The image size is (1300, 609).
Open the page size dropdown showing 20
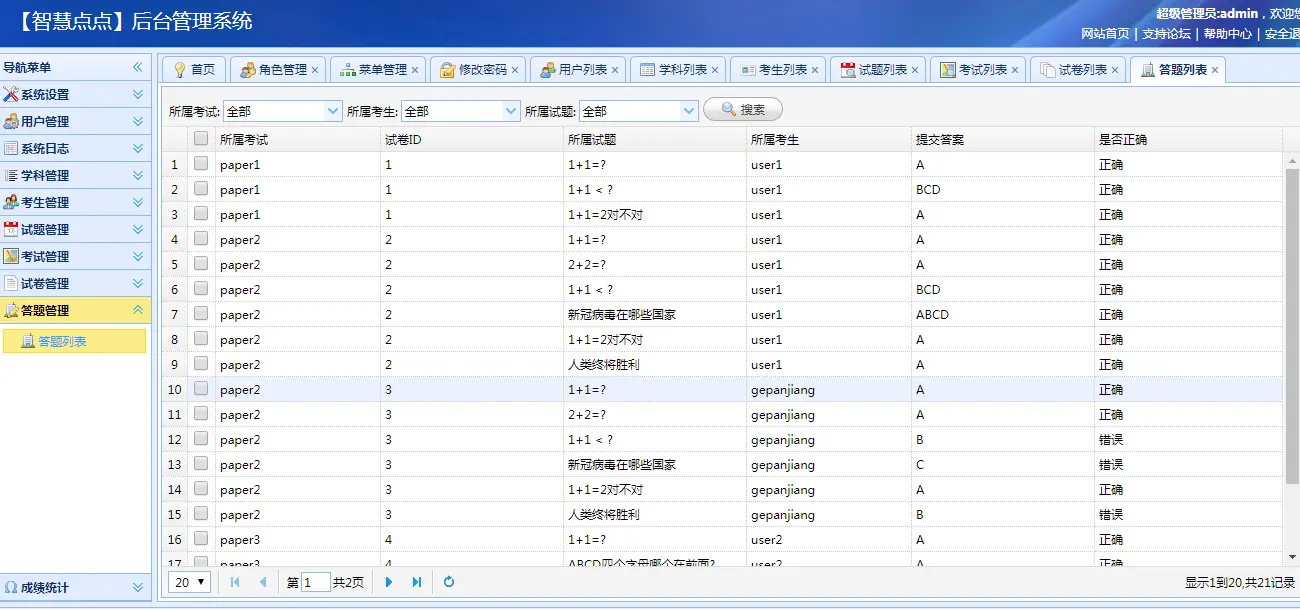click(x=189, y=582)
